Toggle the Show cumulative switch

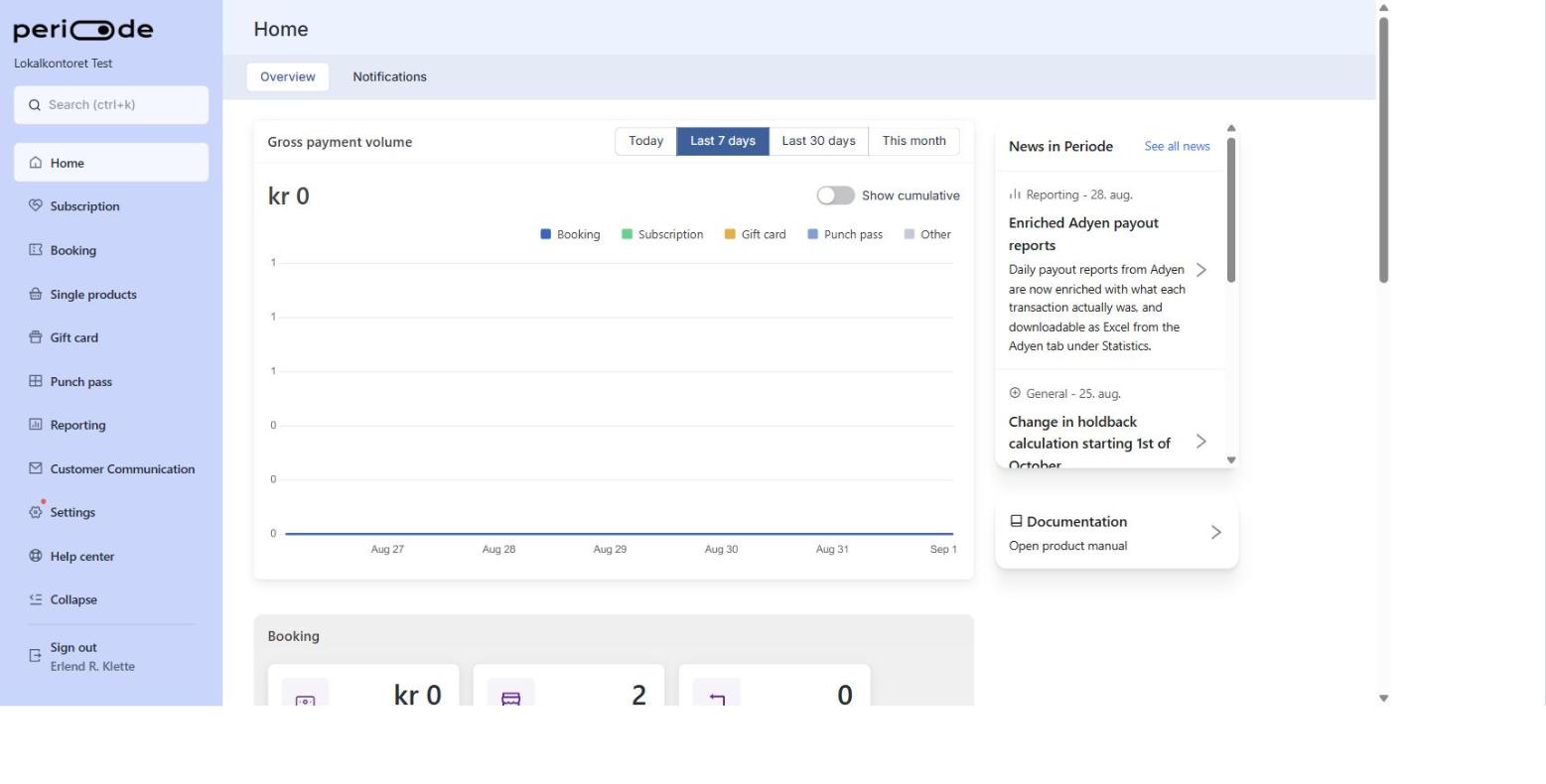coord(835,196)
